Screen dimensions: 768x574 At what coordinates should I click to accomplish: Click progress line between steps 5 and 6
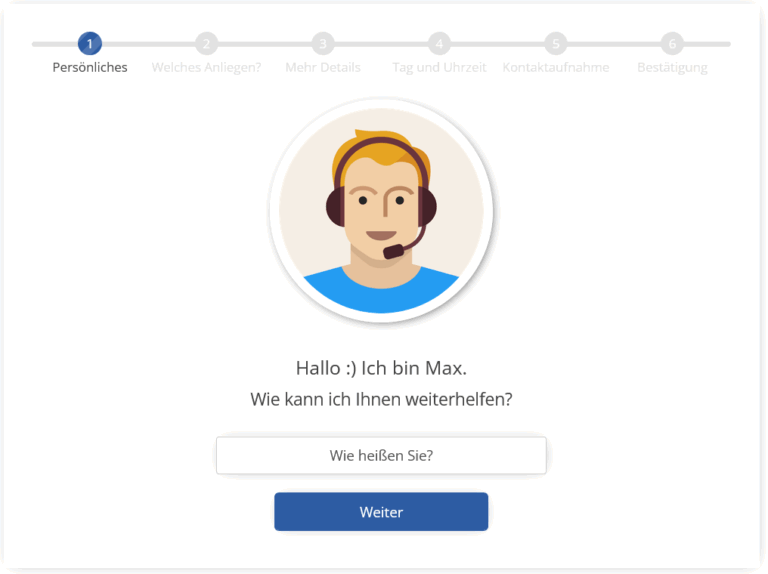click(614, 44)
